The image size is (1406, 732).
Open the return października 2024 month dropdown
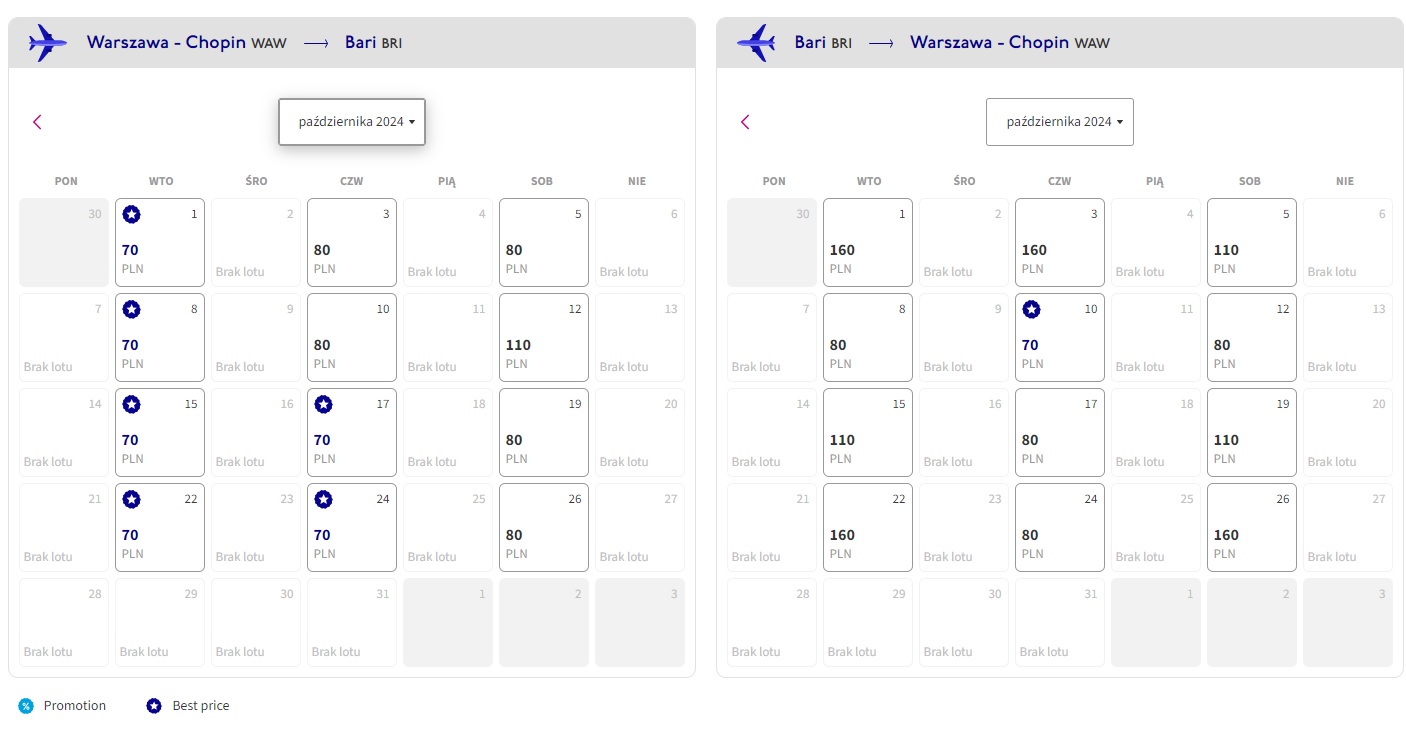pyautogui.click(x=1060, y=122)
